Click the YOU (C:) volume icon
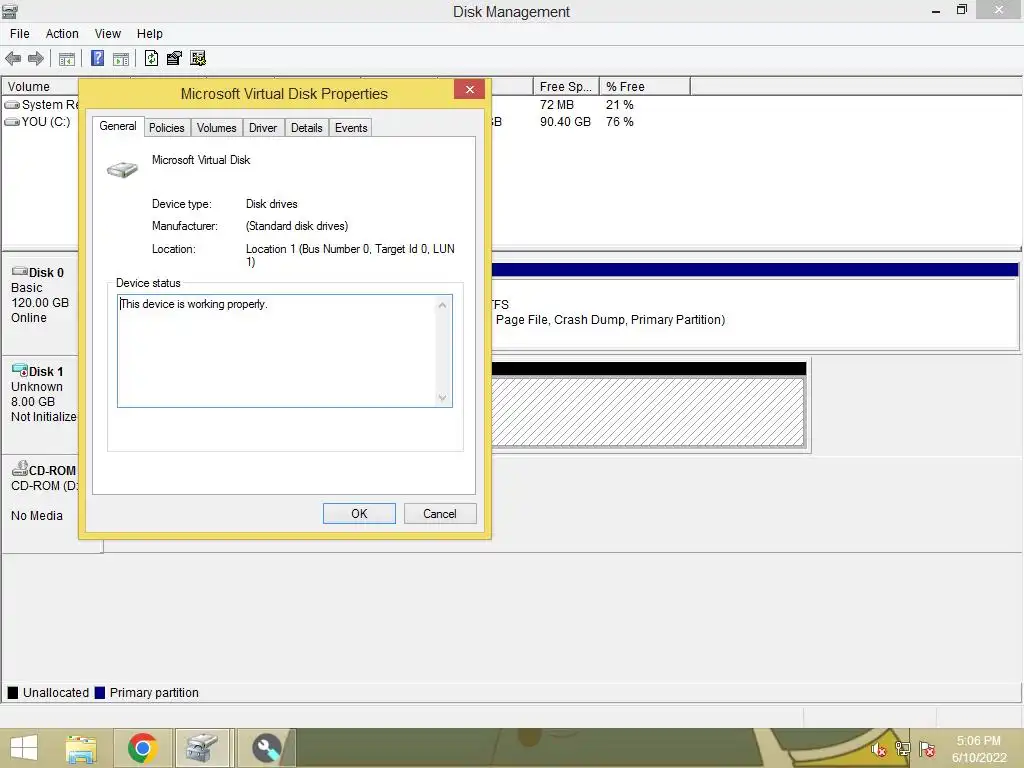Screen dimensions: 1024x768 [12, 122]
